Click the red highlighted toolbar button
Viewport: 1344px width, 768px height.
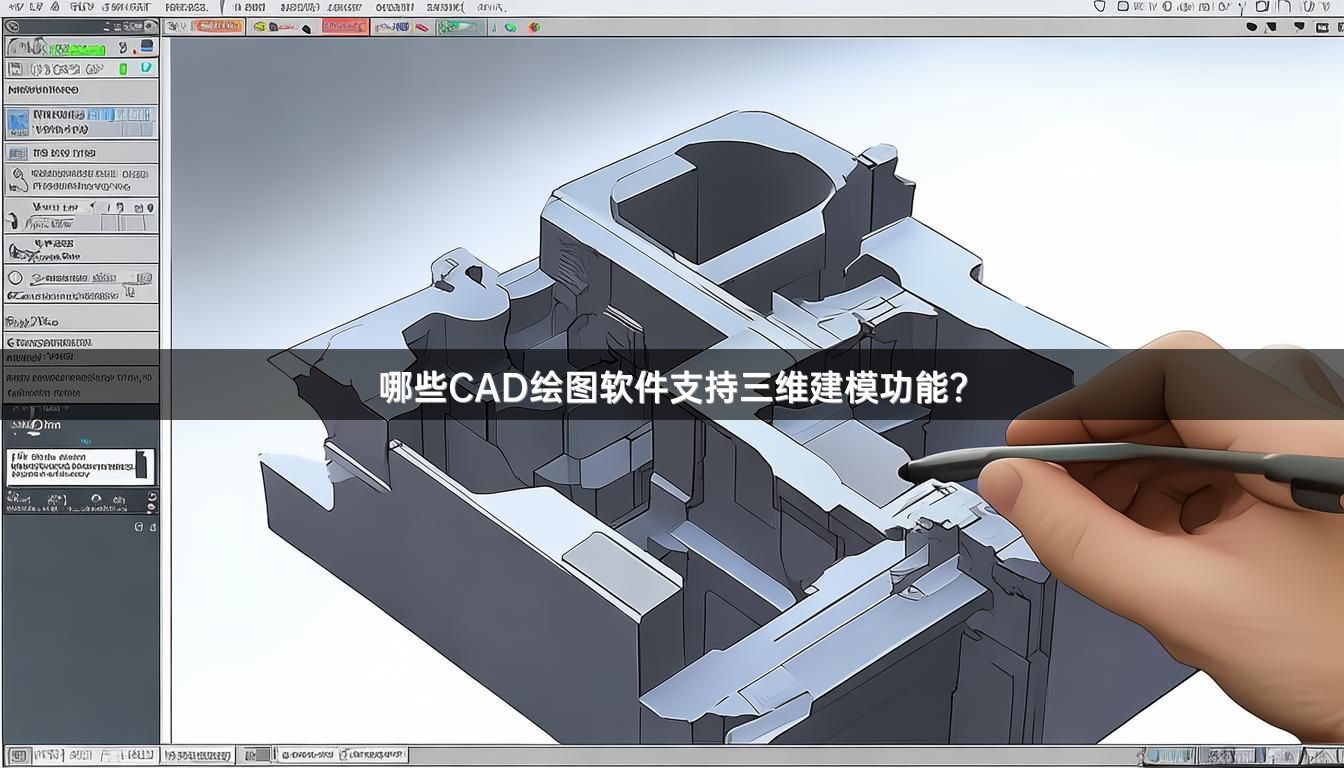pos(345,26)
